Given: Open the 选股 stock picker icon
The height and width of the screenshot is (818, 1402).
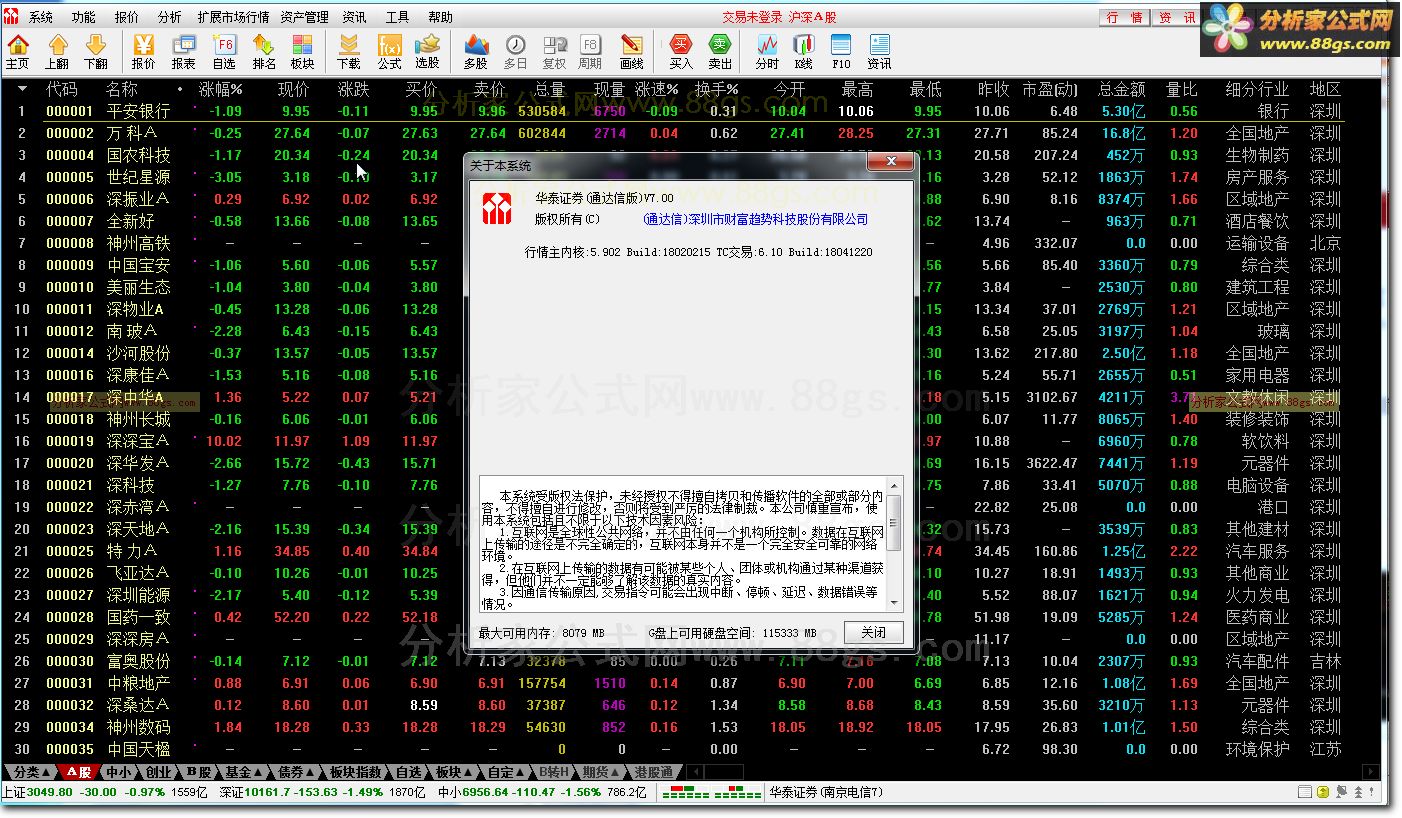Looking at the screenshot, I should tap(428, 52).
